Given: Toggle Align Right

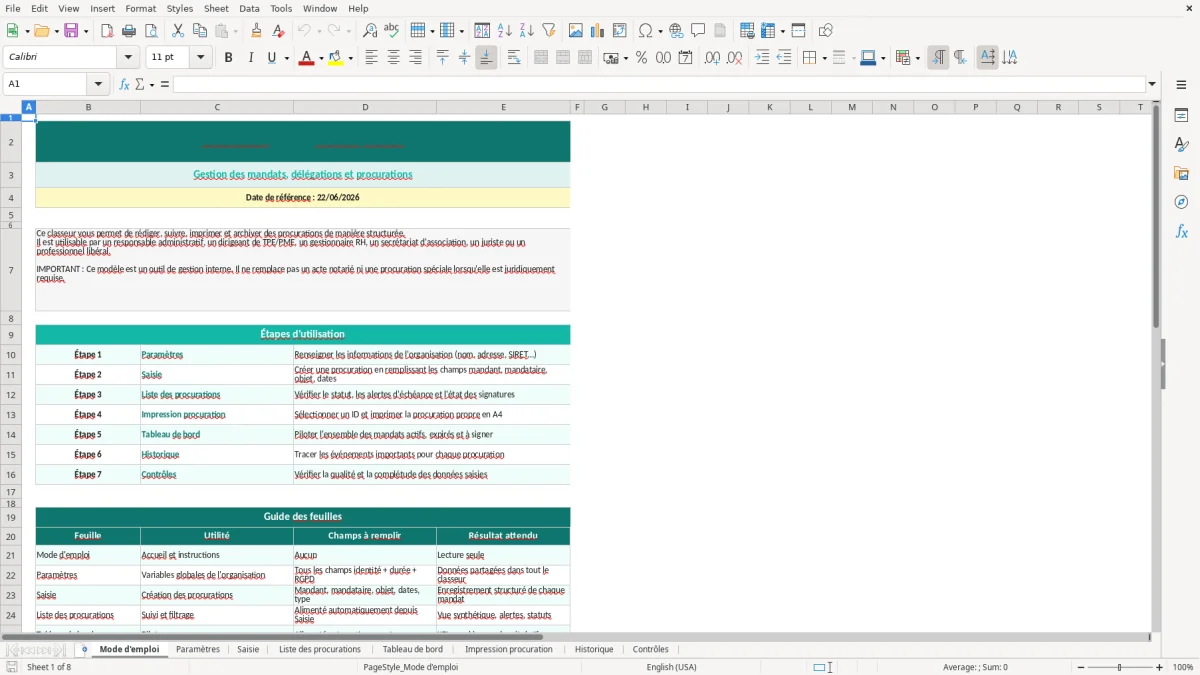Looking at the screenshot, I should (415, 58).
